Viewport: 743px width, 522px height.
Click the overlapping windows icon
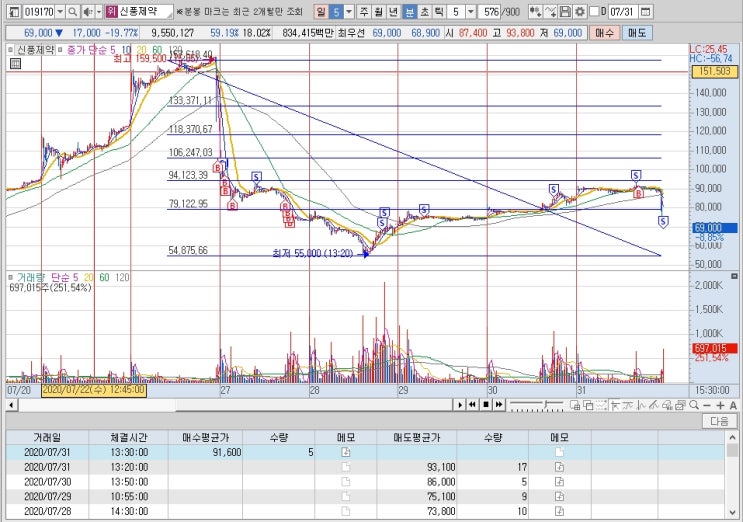(x=588, y=405)
